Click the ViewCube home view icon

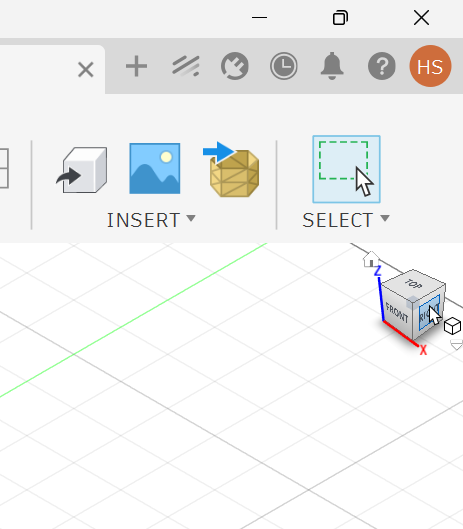click(x=371, y=259)
